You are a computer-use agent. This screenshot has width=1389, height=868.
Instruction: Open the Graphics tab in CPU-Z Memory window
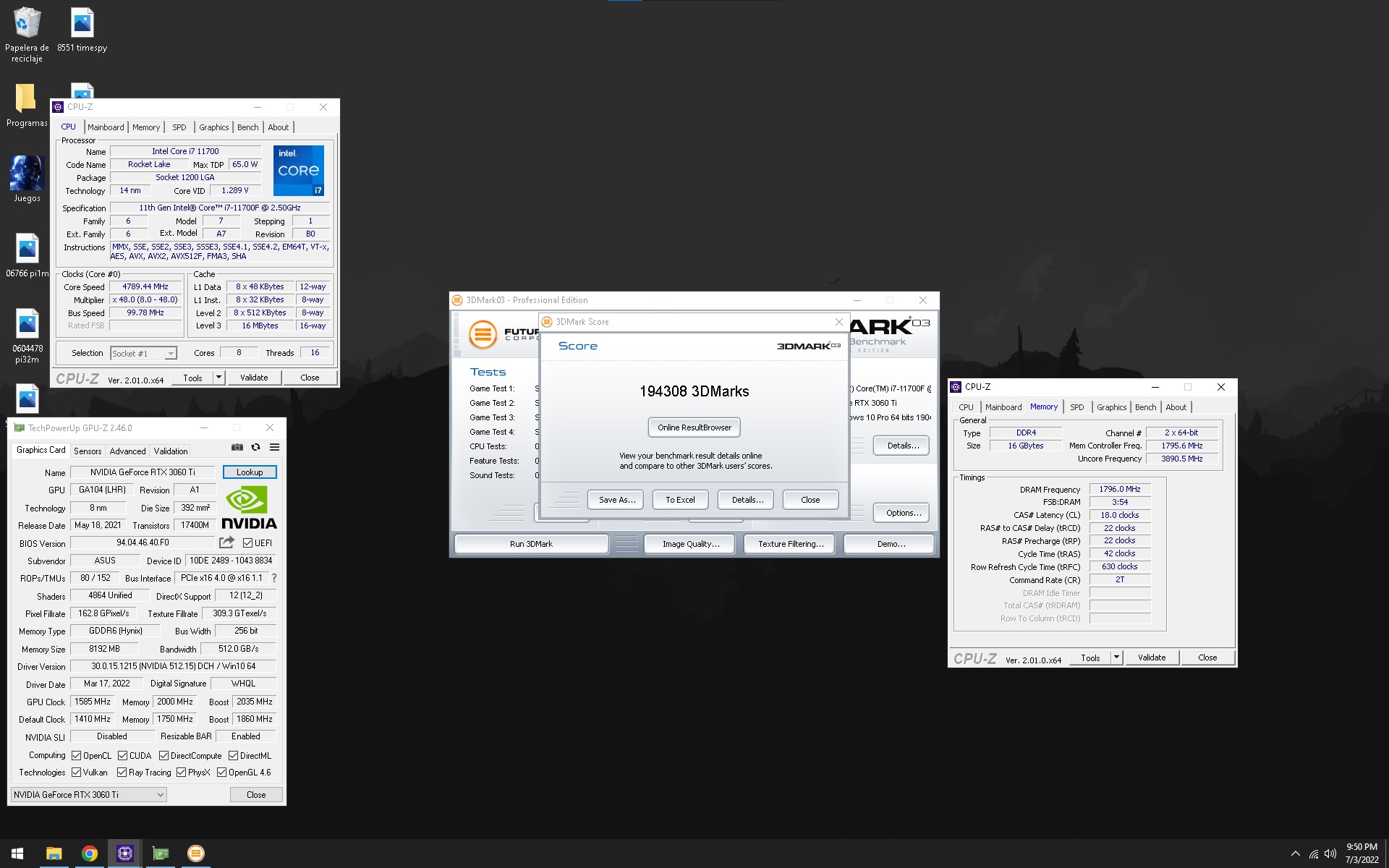[x=1111, y=407]
